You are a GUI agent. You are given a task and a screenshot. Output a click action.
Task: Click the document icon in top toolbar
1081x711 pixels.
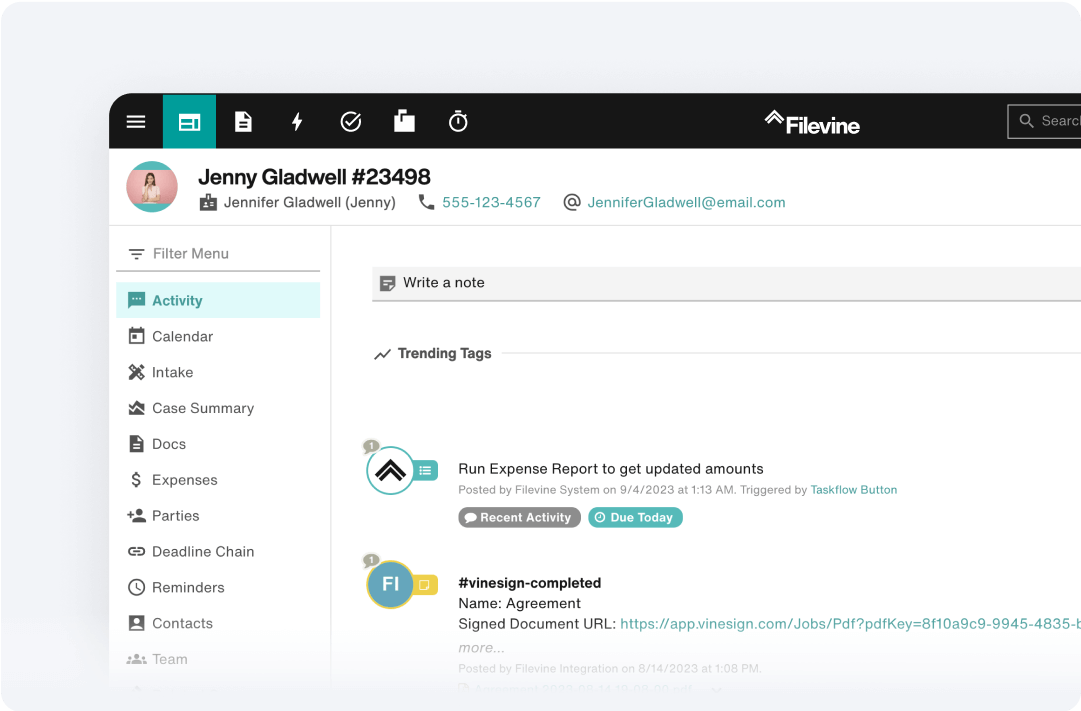243,122
